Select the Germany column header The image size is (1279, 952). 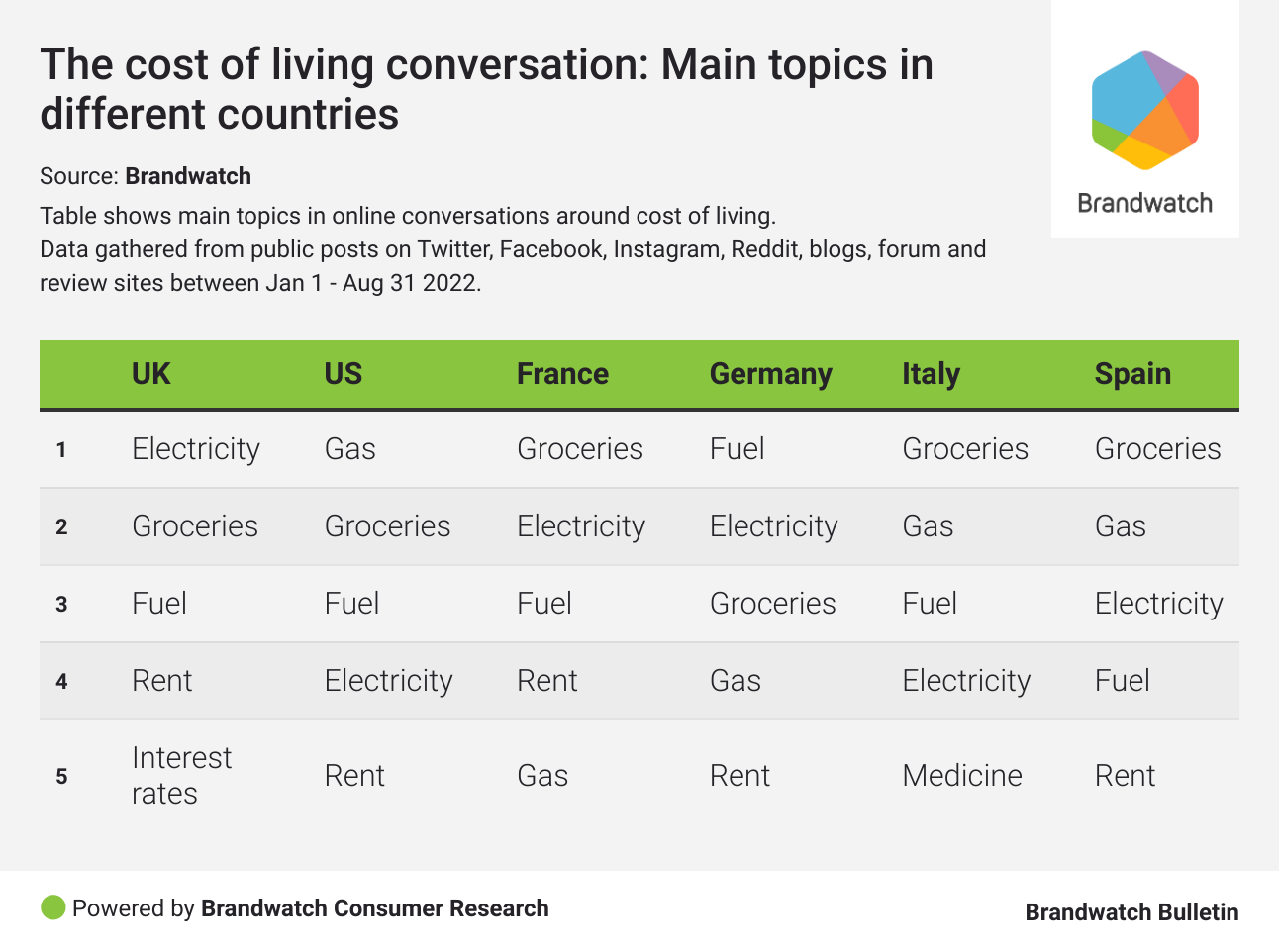click(x=770, y=374)
